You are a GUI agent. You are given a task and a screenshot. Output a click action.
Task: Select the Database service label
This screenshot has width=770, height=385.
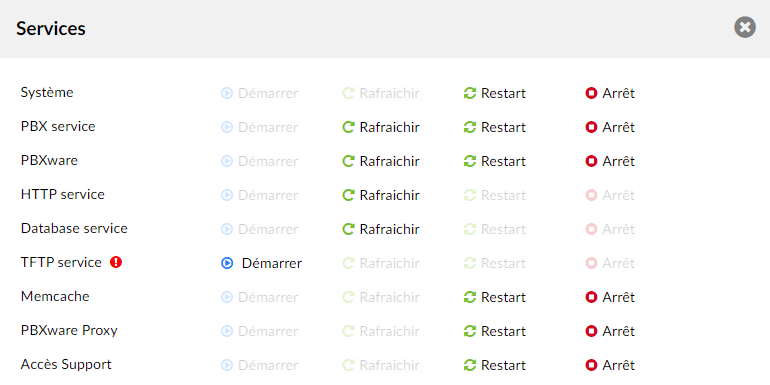(74, 228)
